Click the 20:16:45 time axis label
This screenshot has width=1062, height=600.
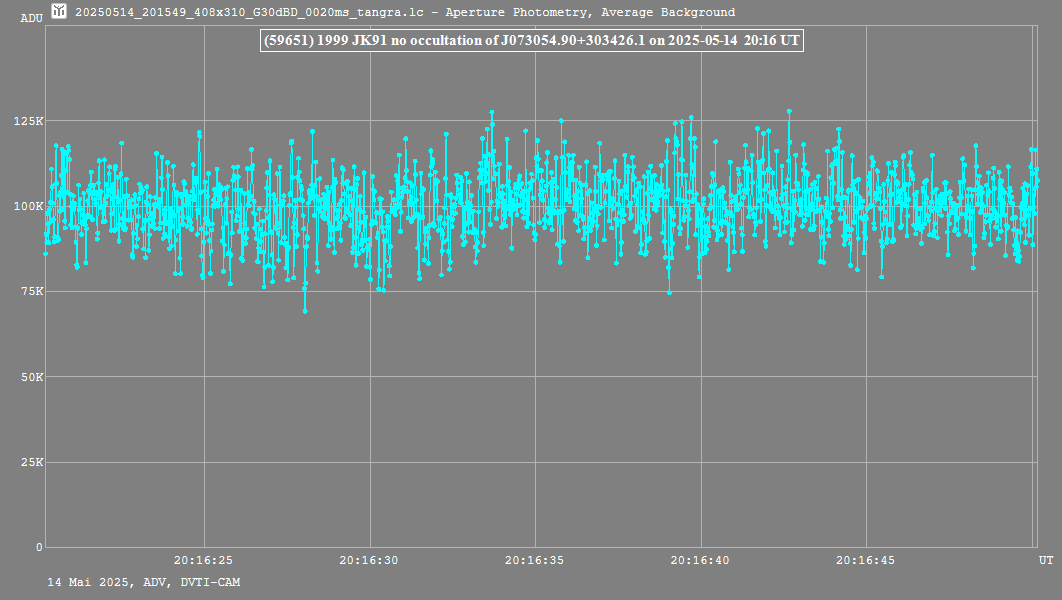tap(866, 561)
